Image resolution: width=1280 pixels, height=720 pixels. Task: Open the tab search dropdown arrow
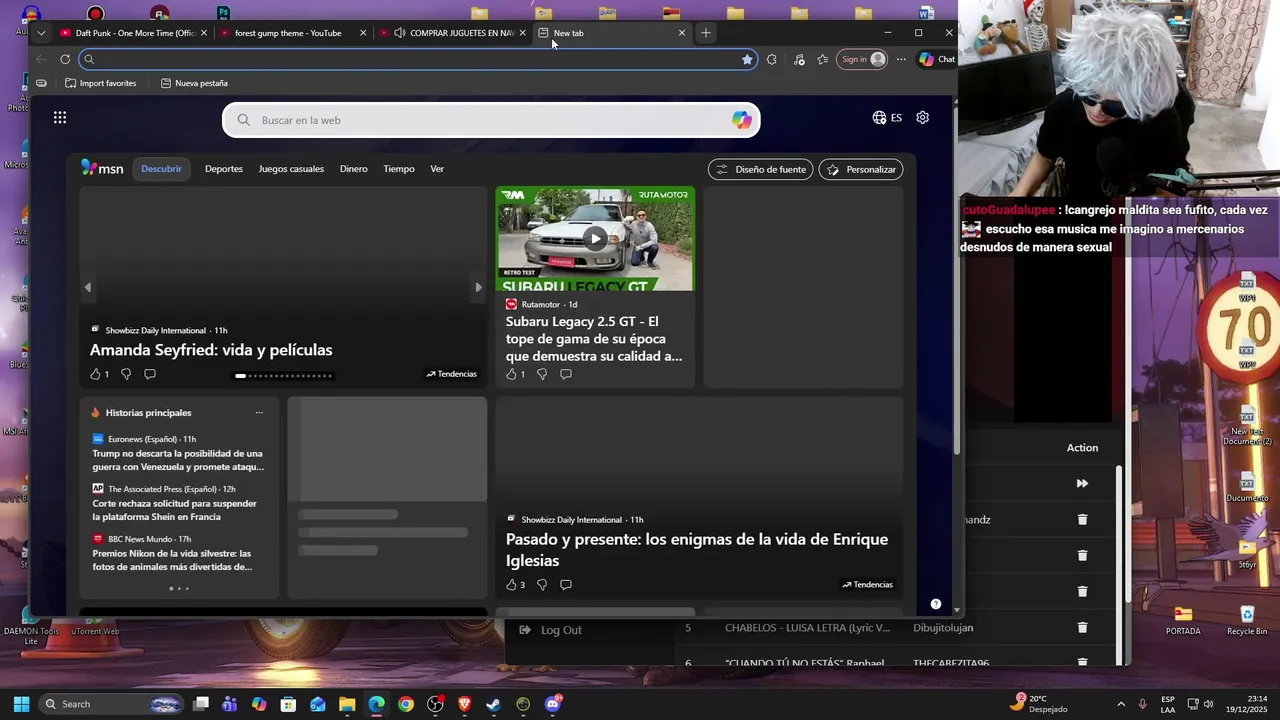tap(41, 33)
